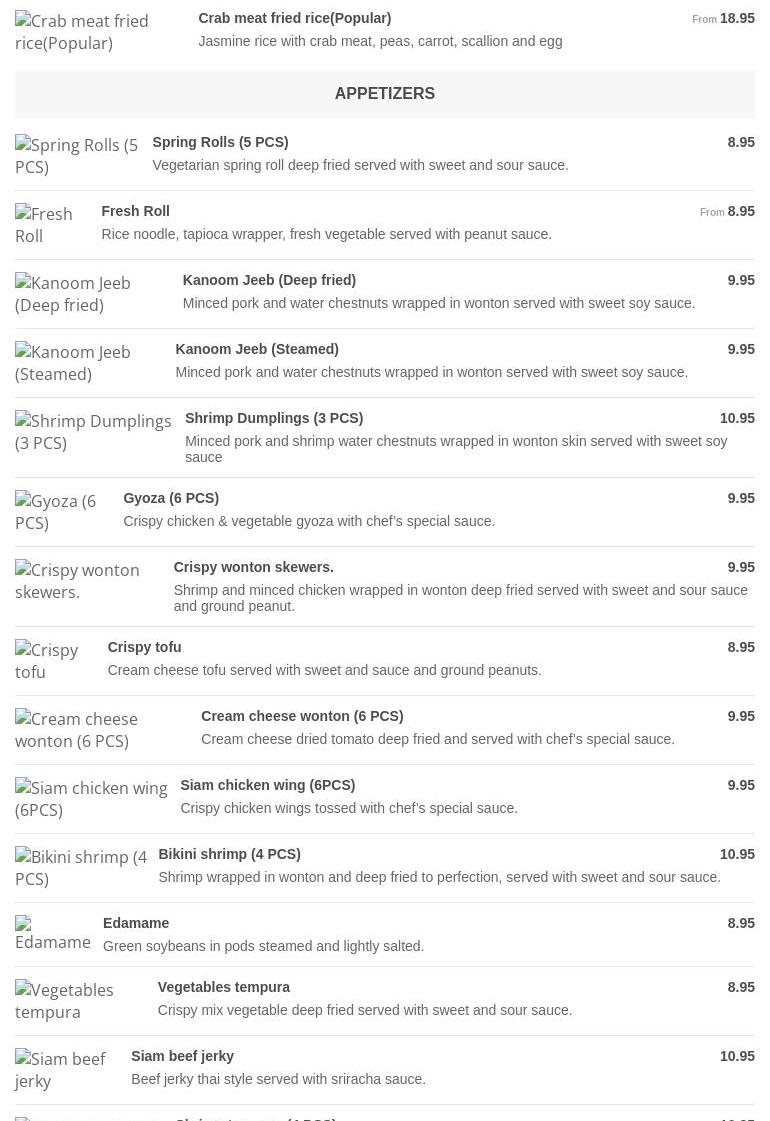Open Cream cheese wonton (6 PCS) item

pos(302,716)
